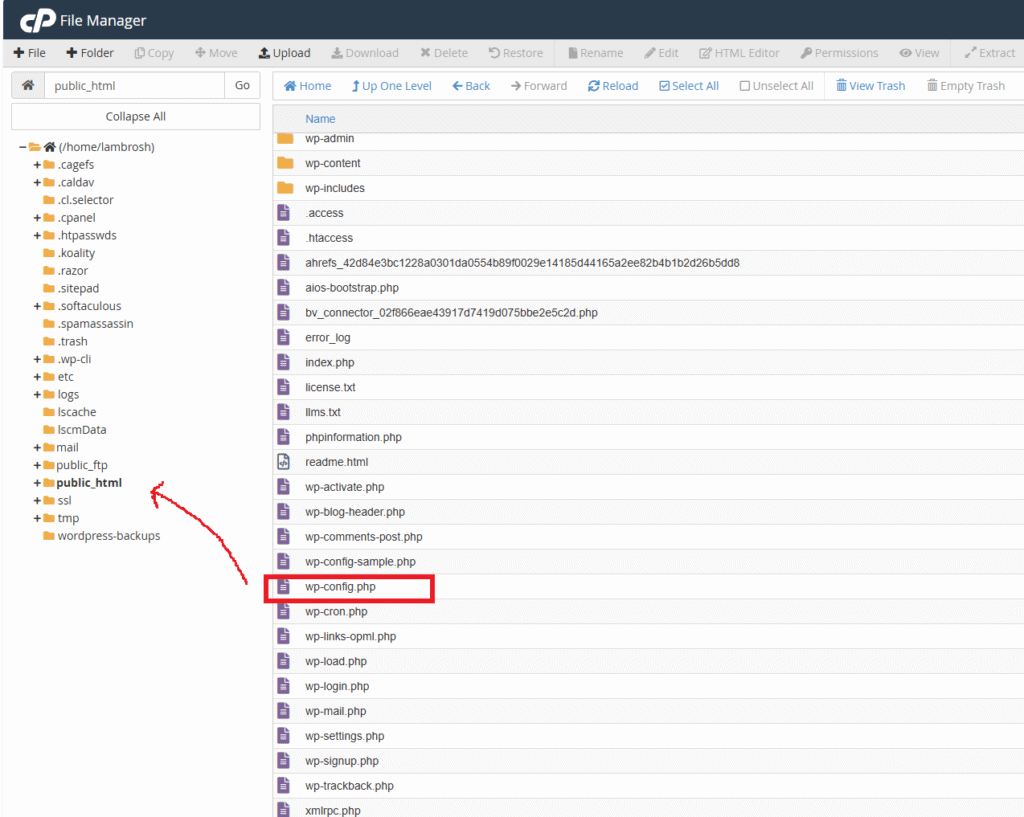This screenshot has height=817, width=1024.
Task: Expand the .cagefs folder tree node
Action: coord(37,165)
